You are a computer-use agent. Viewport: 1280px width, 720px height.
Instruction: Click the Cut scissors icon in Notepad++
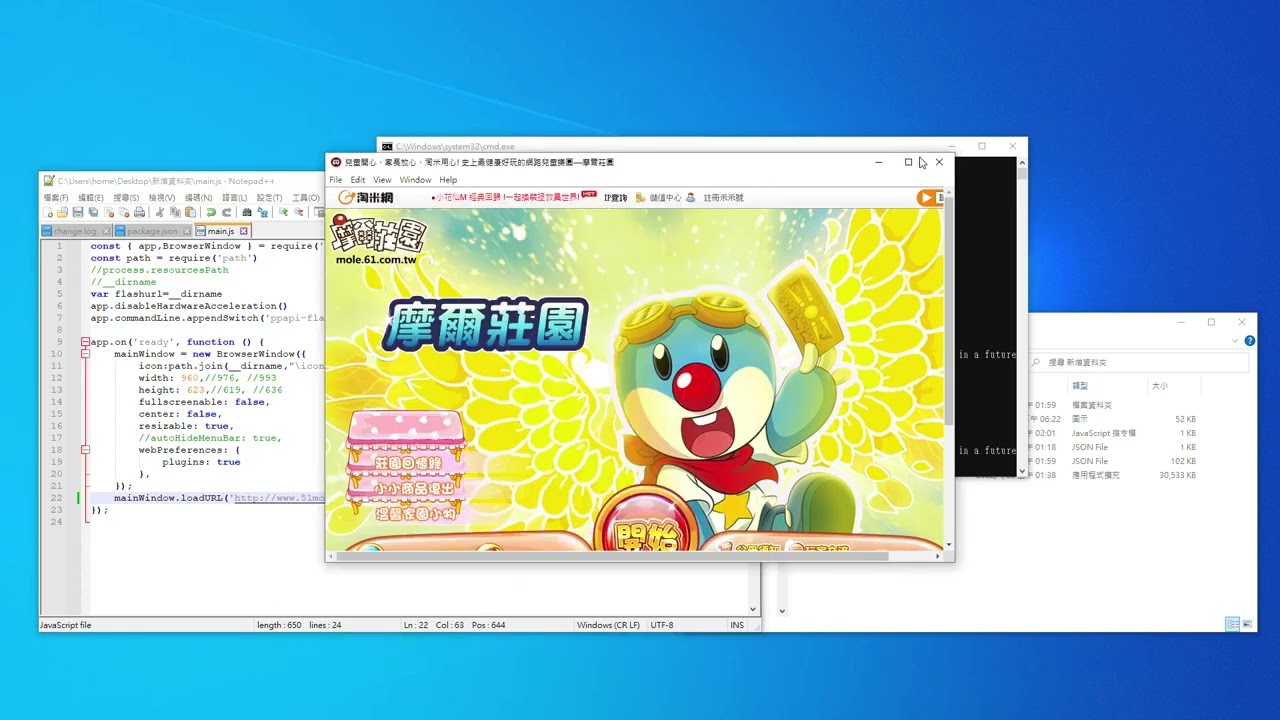[x=160, y=212]
